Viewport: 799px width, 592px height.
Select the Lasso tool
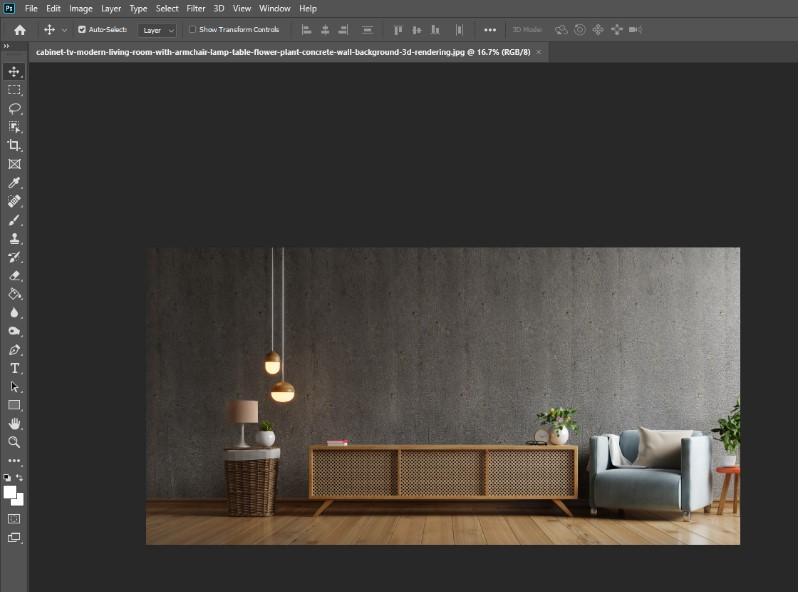pyautogui.click(x=14, y=109)
